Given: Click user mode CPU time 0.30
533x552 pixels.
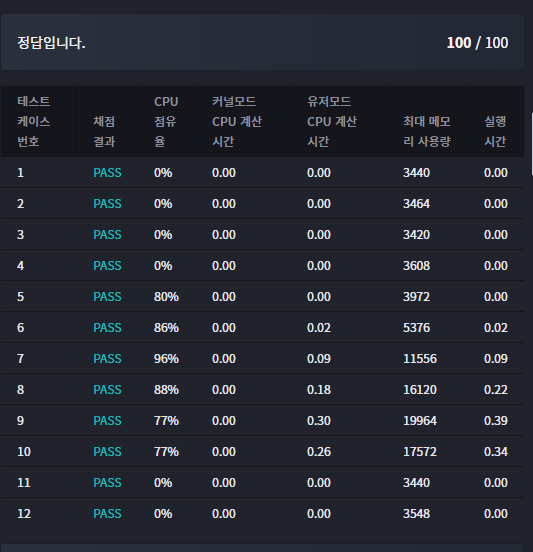Looking at the screenshot, I should tap(319, 421).
